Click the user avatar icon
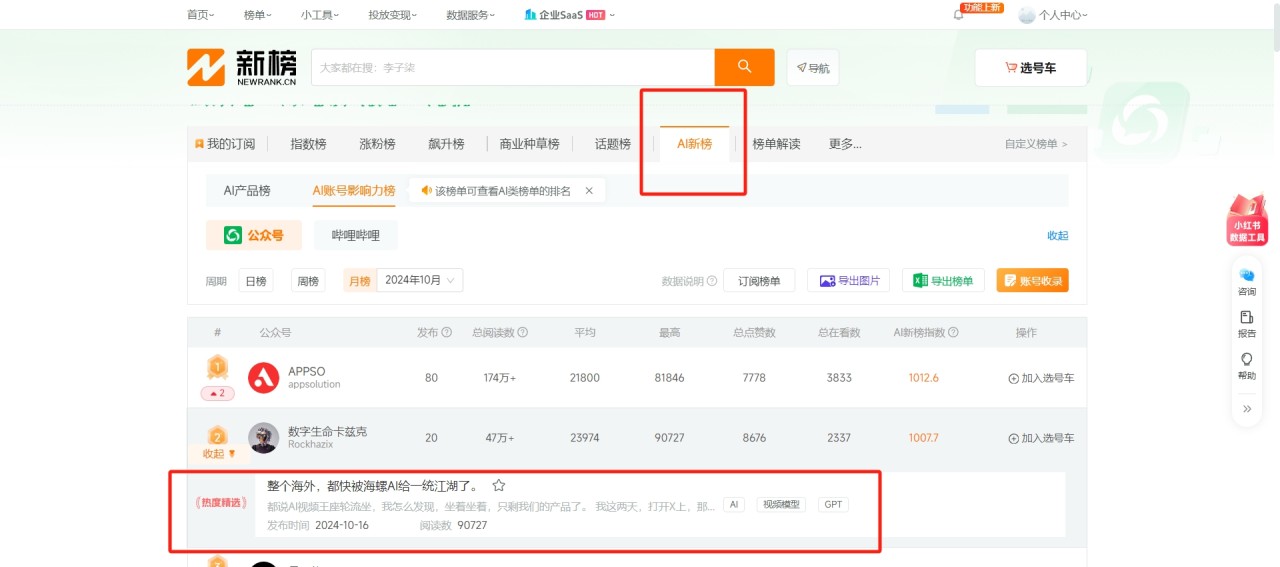The width and height of the screenshot is (1280, 567). (x=1027, y=15)
